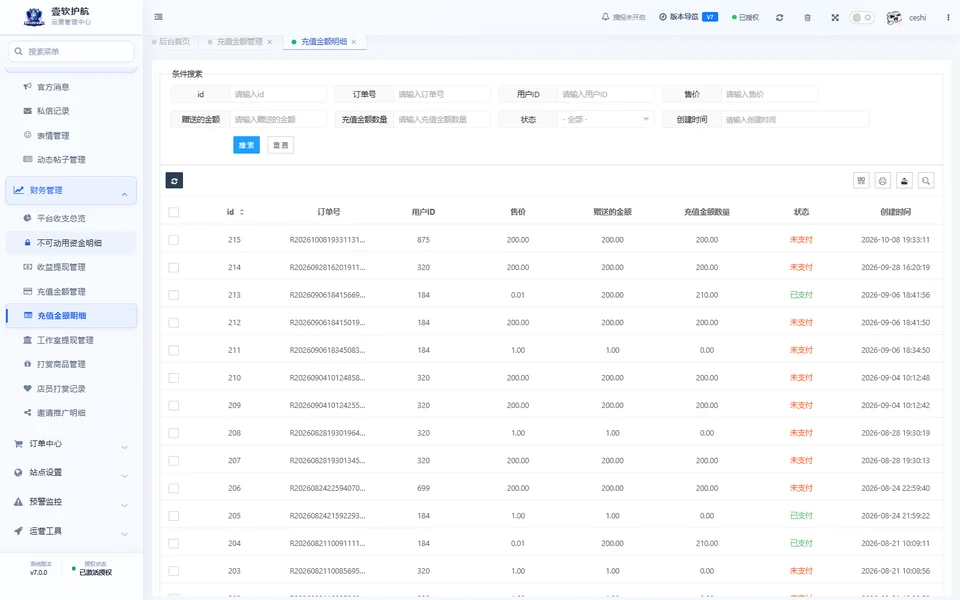Open 工作室提现管理 in the sidebar

[65, 340]
